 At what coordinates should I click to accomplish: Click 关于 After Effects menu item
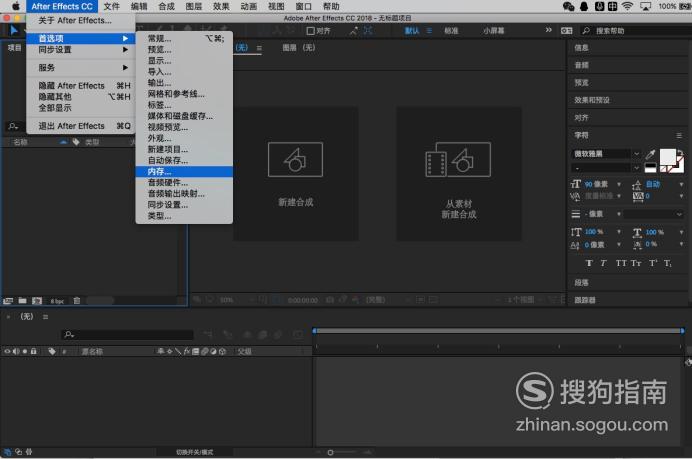80,20
